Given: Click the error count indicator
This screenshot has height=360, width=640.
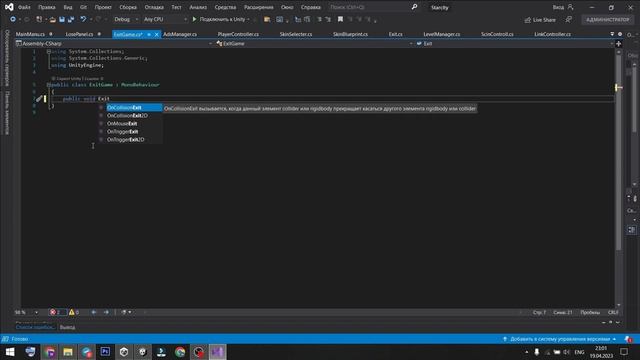Looking at the screenshot, I should (x=56, y=312).
